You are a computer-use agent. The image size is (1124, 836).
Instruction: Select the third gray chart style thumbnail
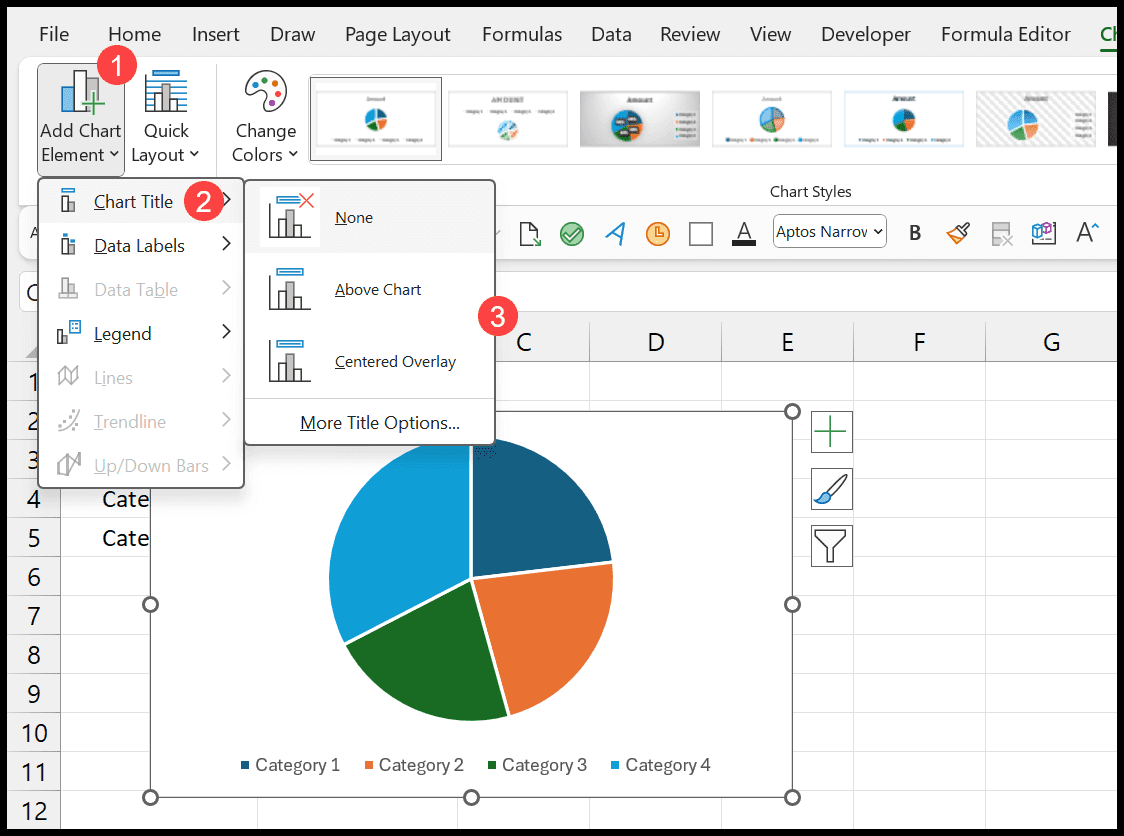[x=639, y=119]
